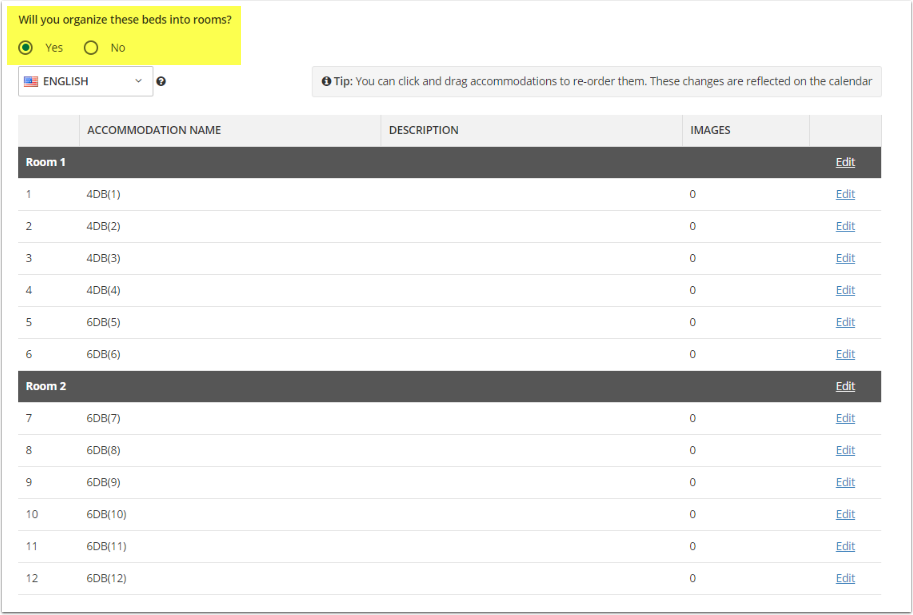Select the Yes radio button
This screenshot has height=615, width=913.
tap(26, 48)
